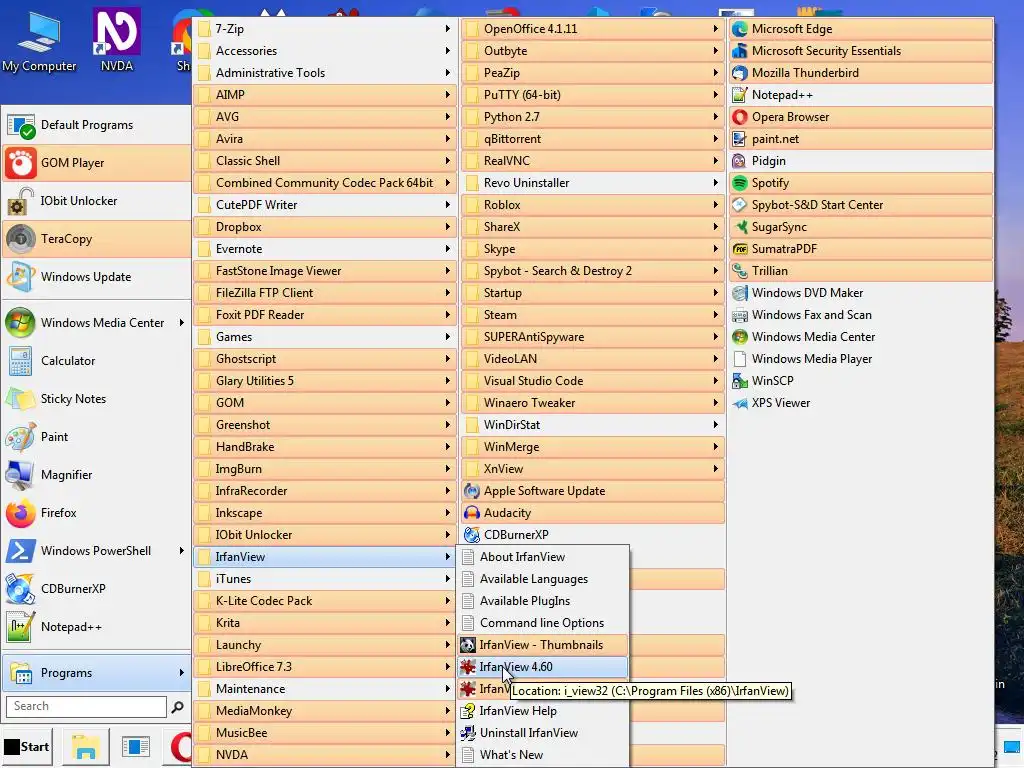Expand the HandBrake folder
Viewport: 1024px width, 768px height.
point(325,447)
